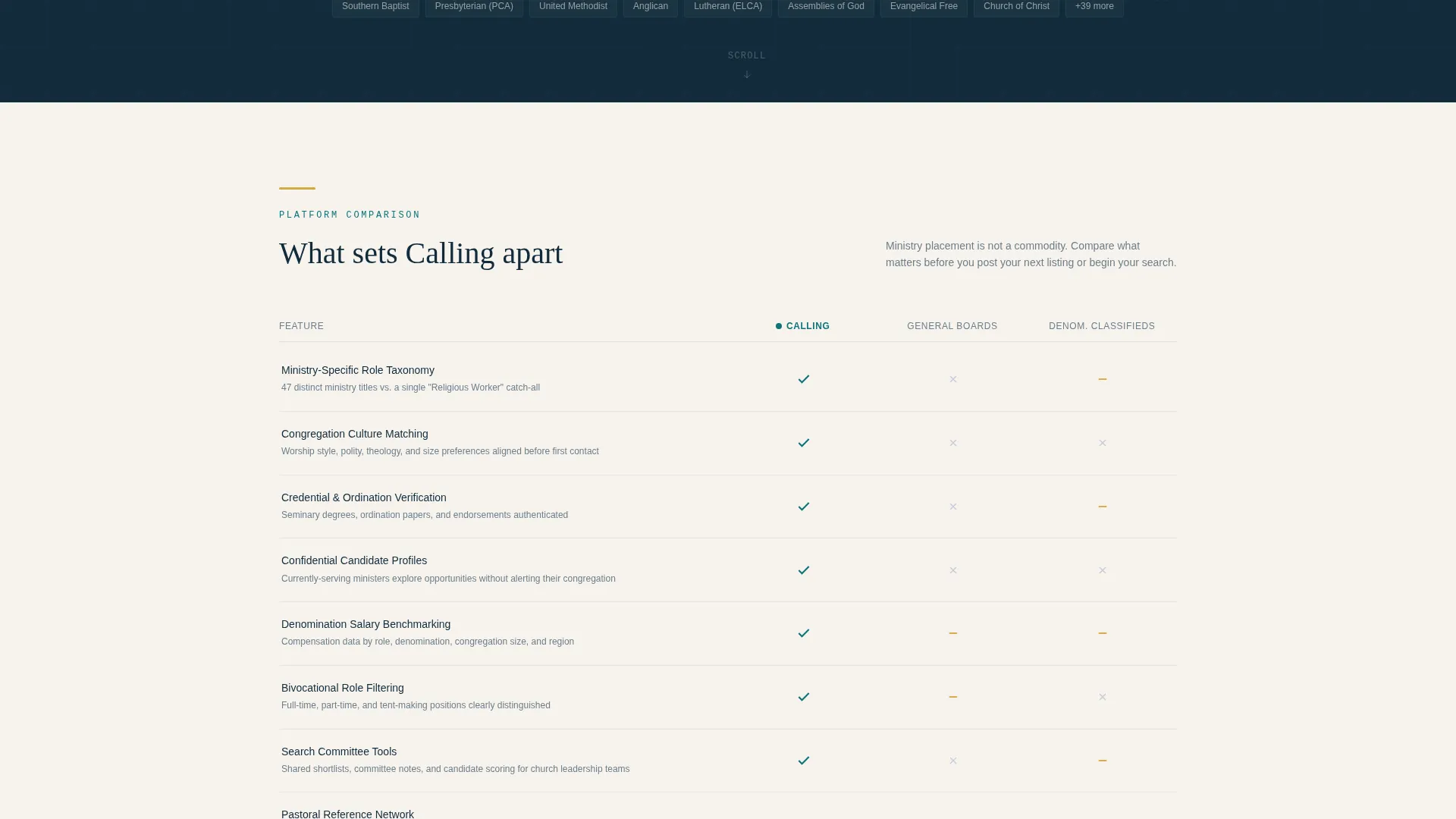Click the Calling checkmark for Search Committee Tools

click(x=804, y=761)
